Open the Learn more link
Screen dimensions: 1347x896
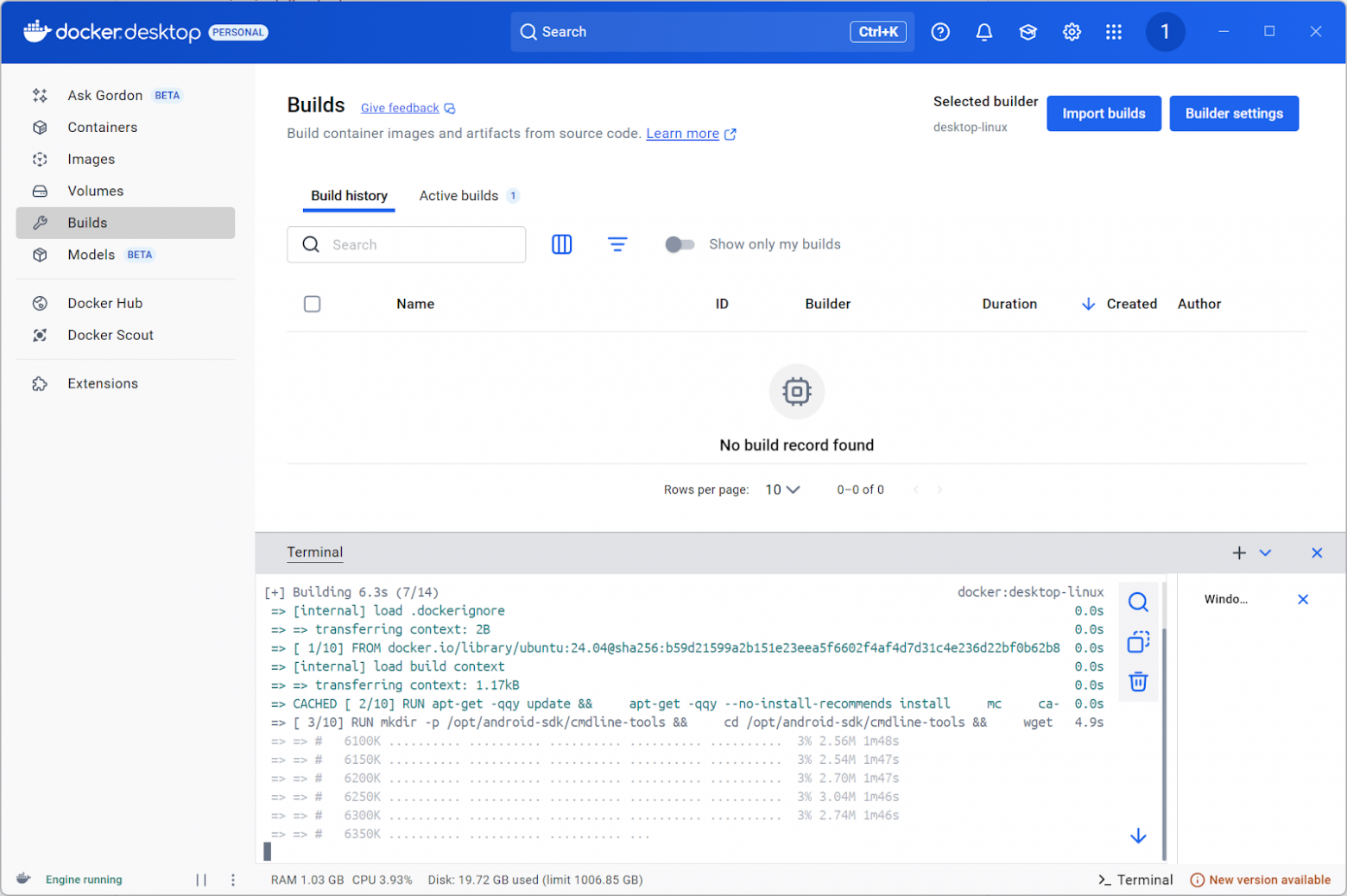691,134
